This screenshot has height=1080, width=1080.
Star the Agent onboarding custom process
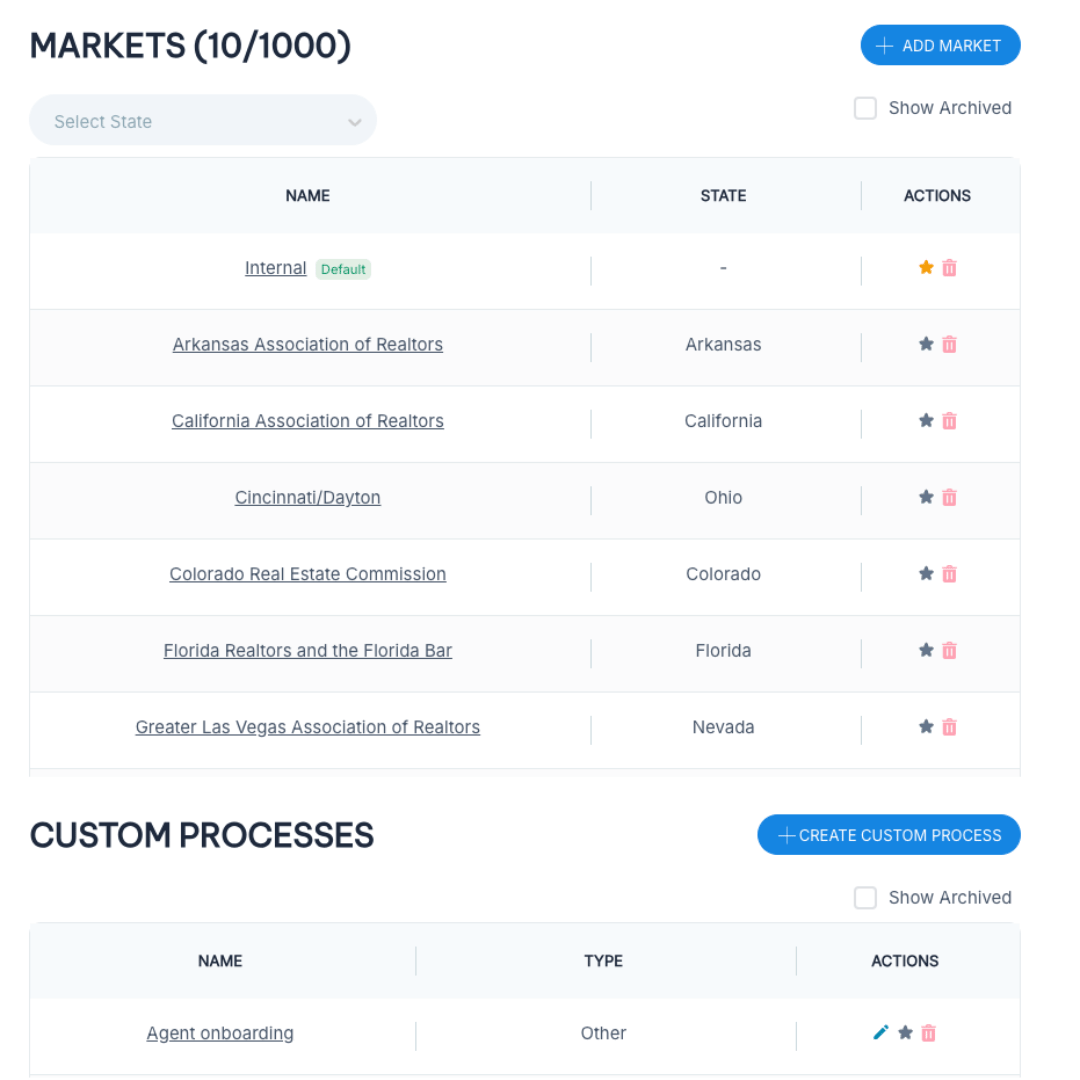905,1033
